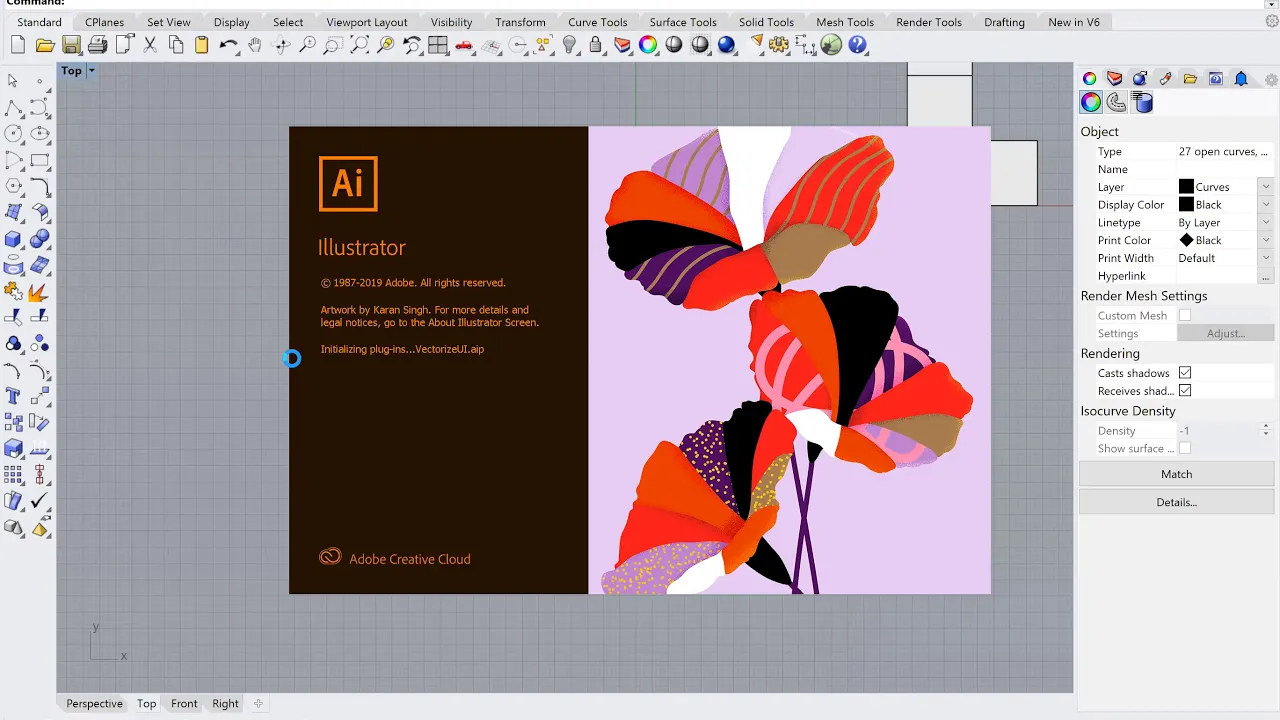This screenshot has height=720, width=1280.
Task: Expand the Print Width dropdown
Action: point(1266,258)
